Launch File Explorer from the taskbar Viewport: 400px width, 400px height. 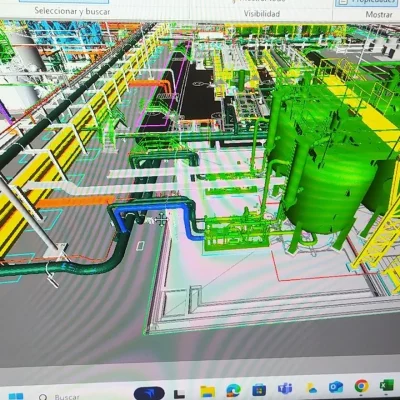click(207, 392)
